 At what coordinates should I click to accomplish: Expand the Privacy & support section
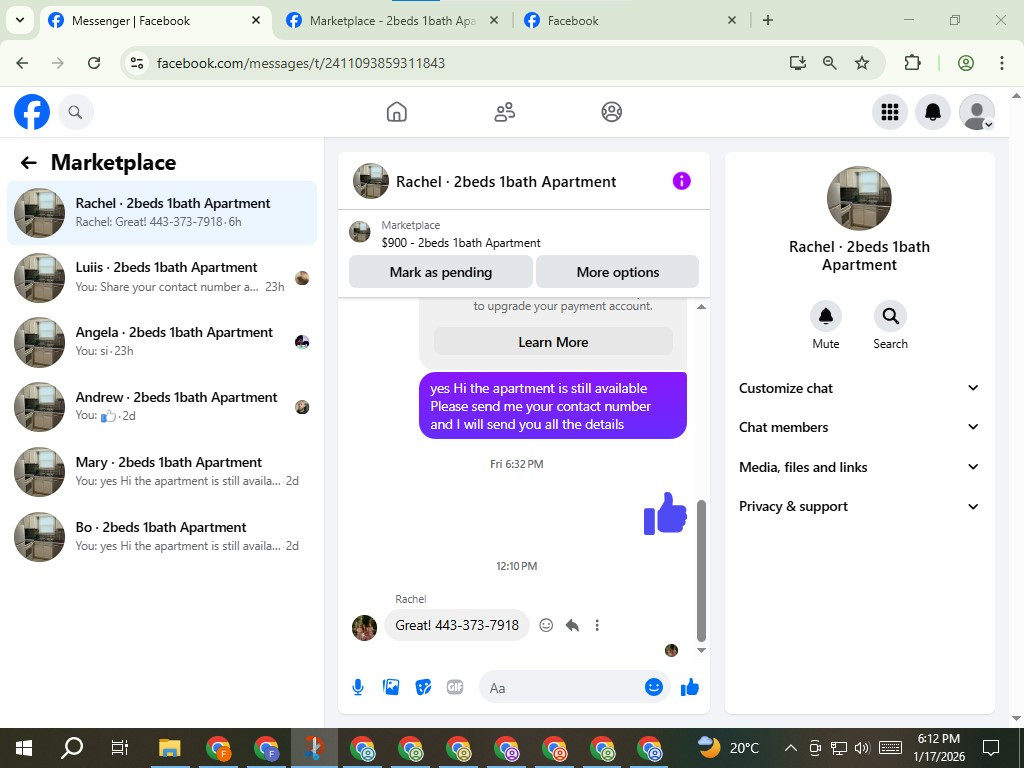[859, 506]
